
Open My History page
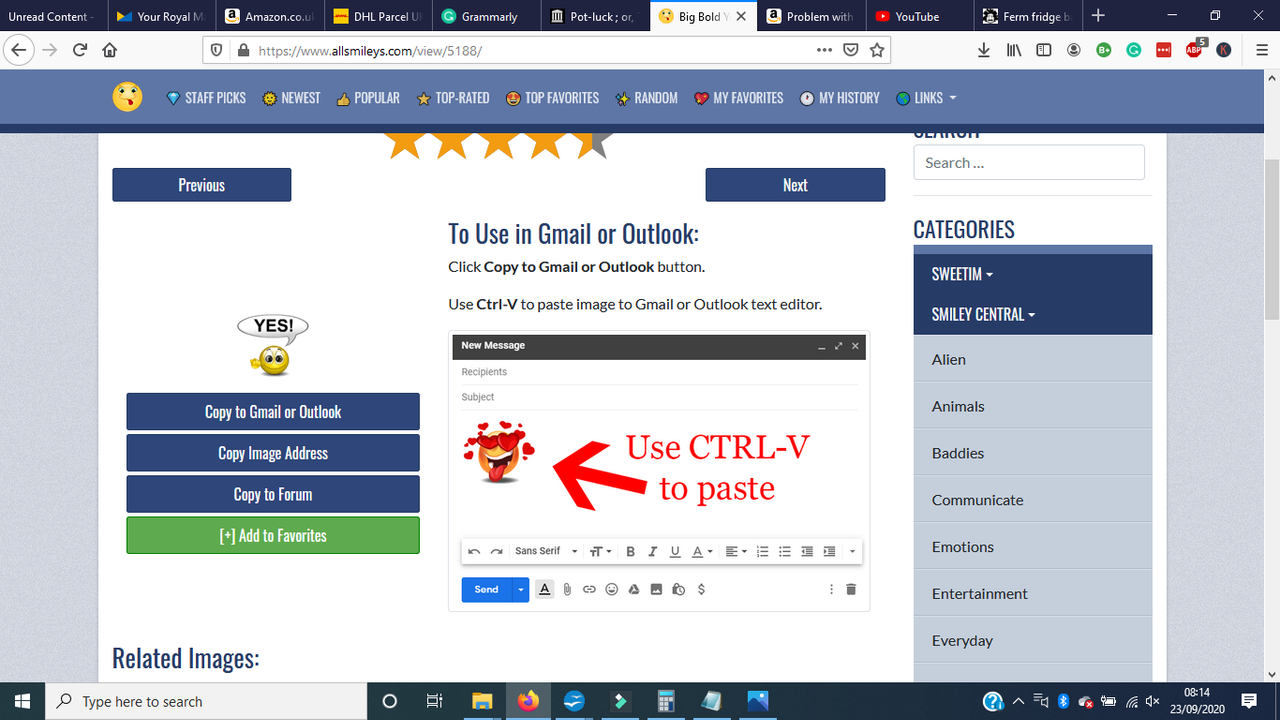coord(839,98)
